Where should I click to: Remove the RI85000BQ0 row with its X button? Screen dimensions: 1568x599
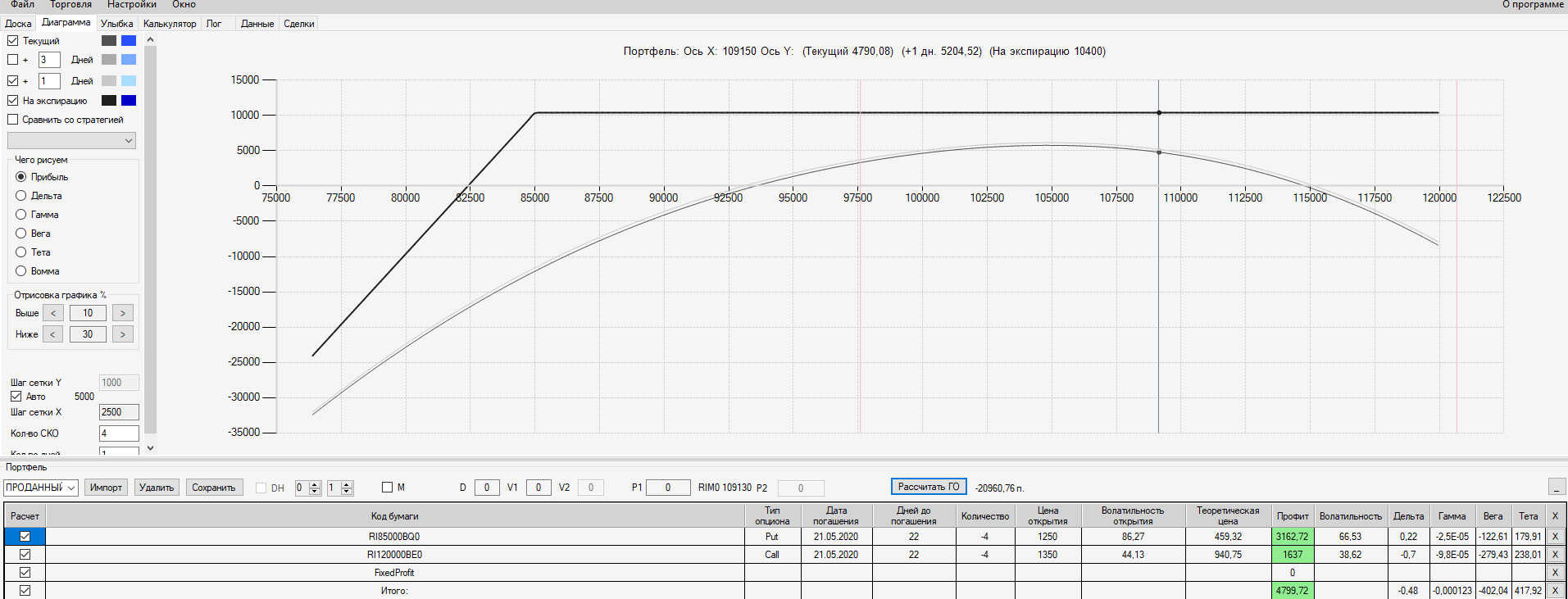pos(1555,537)
